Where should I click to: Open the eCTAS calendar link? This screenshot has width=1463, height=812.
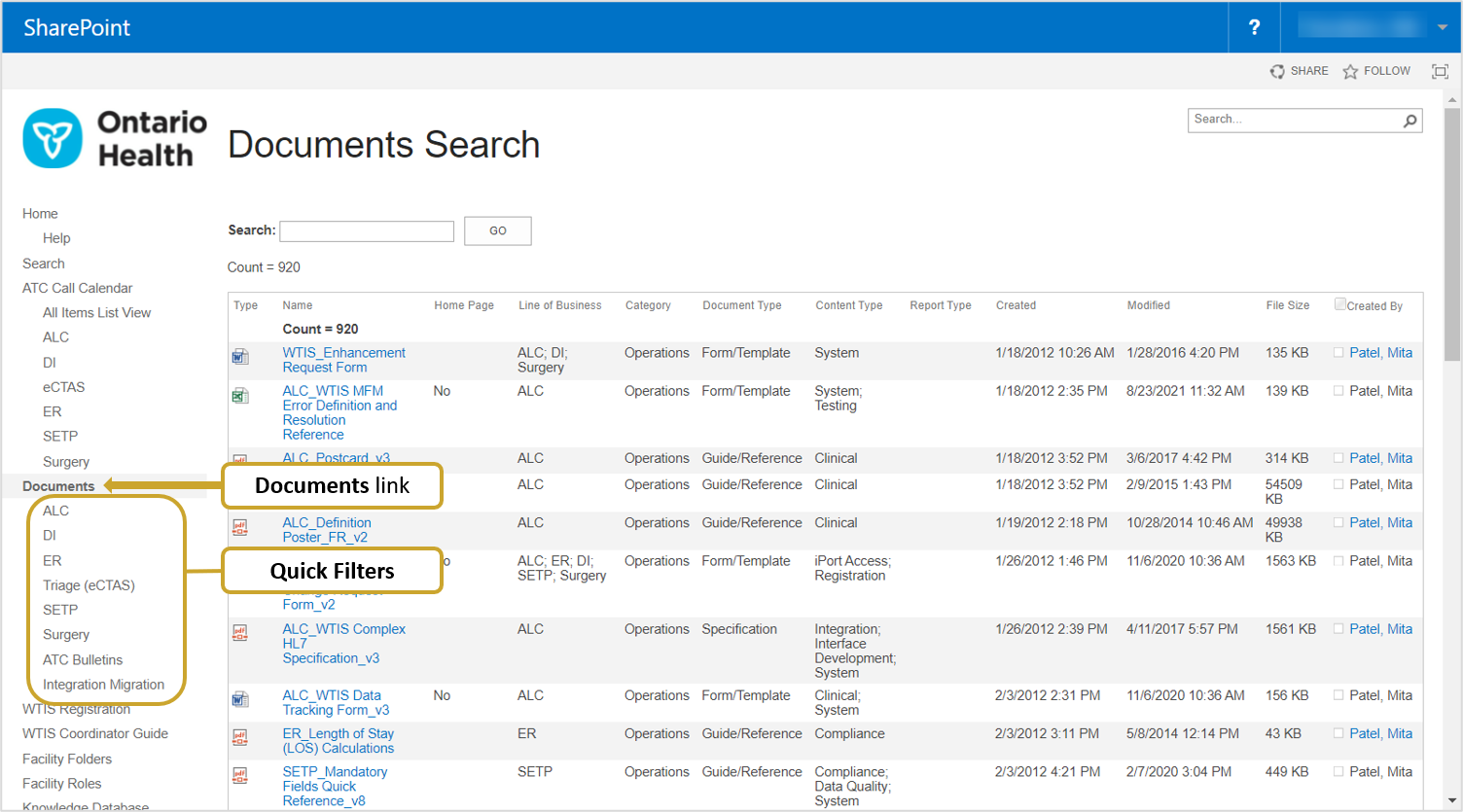pos(63,387)
